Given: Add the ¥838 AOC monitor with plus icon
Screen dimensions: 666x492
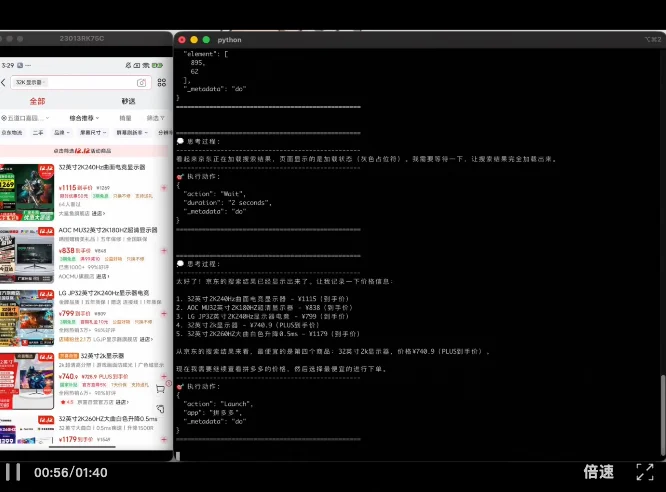Looking at the screenshot, I should 164,251.
